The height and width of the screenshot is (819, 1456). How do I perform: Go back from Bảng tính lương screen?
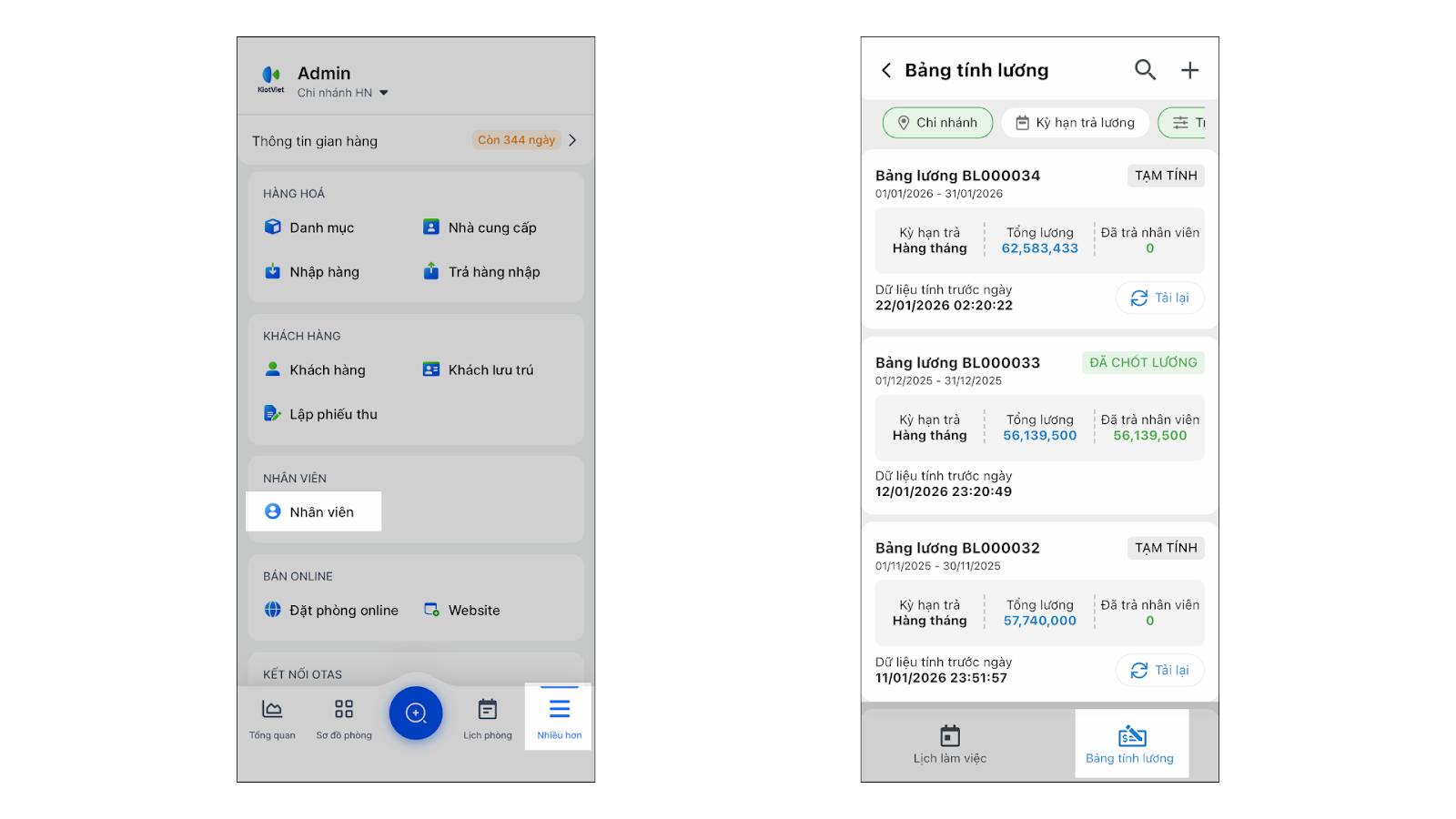tap(886, 70)
